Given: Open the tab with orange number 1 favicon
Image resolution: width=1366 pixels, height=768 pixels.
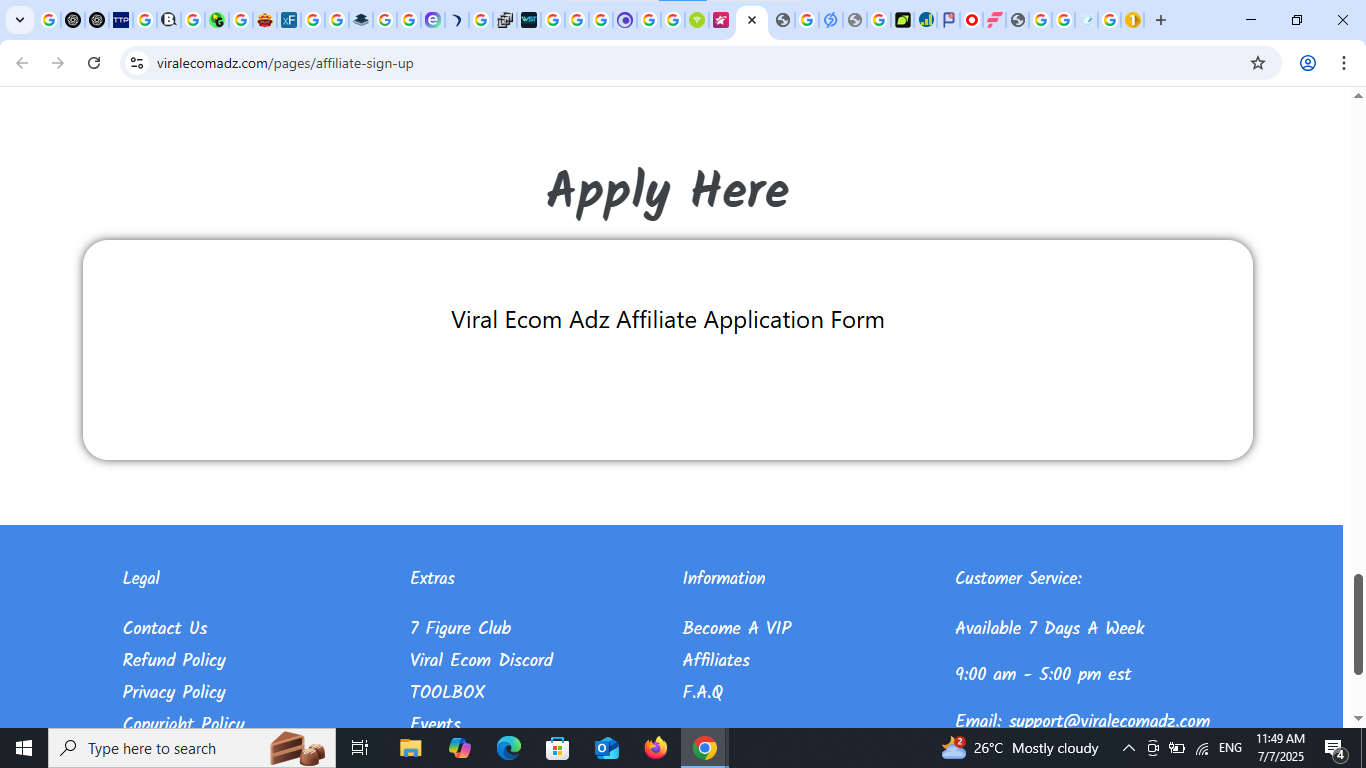Looking at the screenshot, I should [1133, 20].
